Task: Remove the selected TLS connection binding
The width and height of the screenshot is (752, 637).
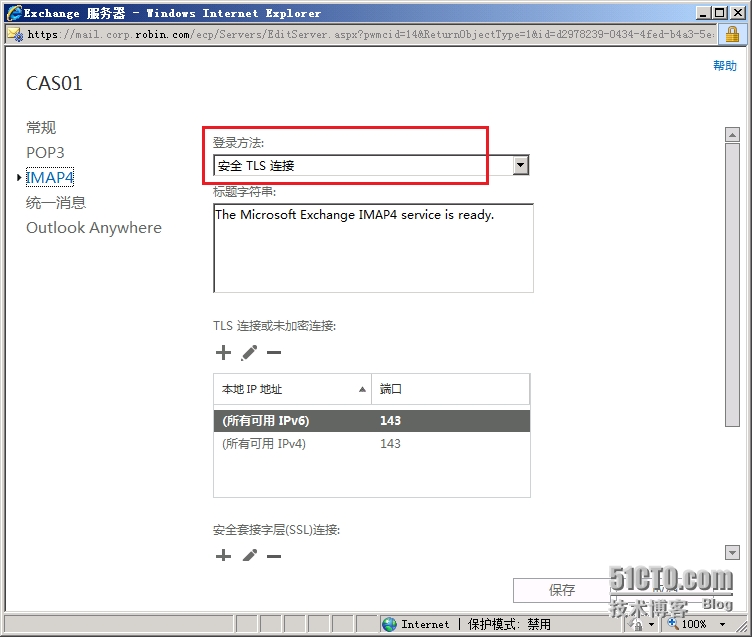Action: (x=274, y=353)
